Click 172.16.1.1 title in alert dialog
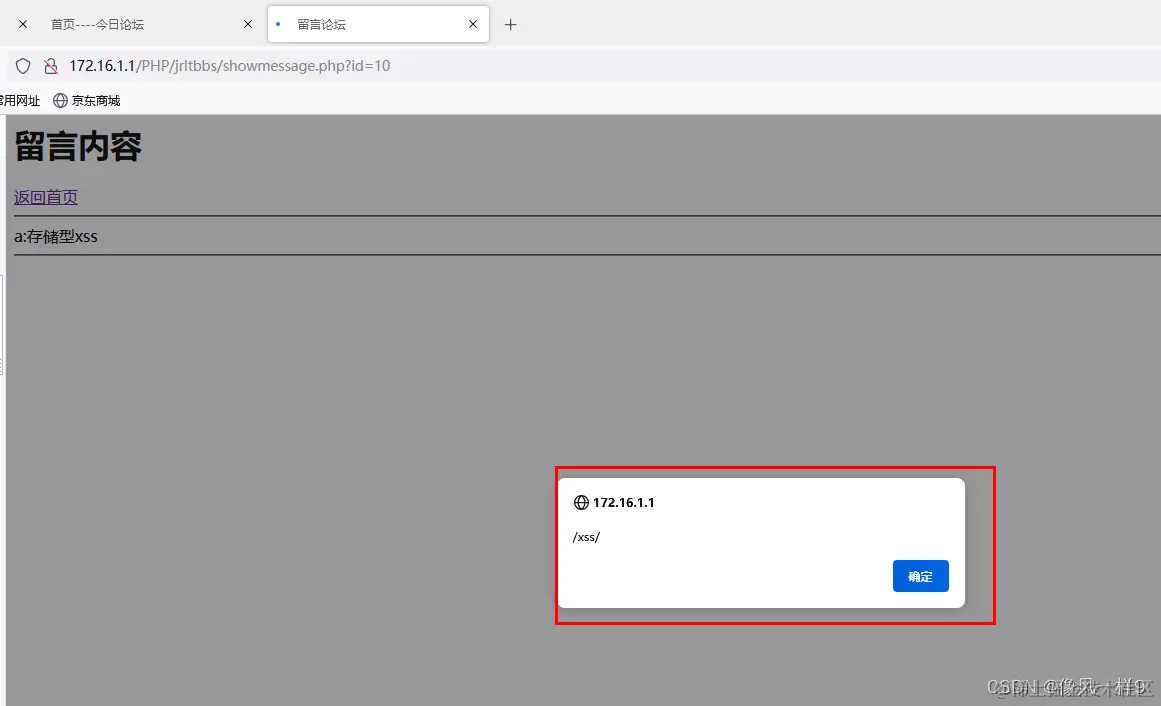 coord(623,502)
